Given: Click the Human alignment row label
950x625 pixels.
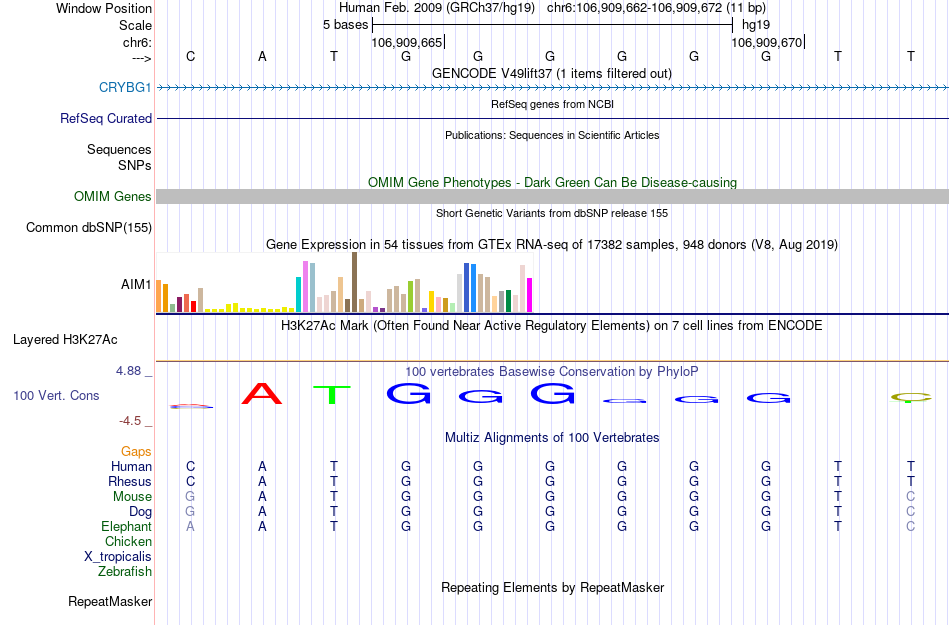Looking at the screenshot, I should 131,467.
